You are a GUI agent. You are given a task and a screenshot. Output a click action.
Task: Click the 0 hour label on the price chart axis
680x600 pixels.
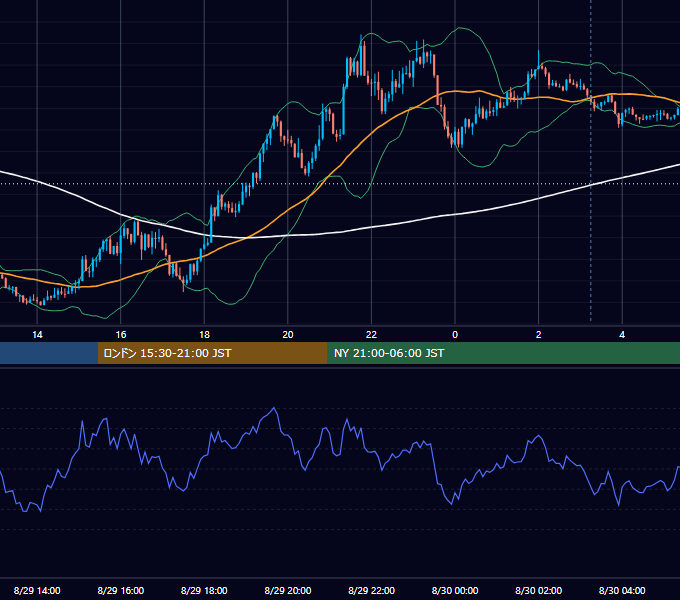click(455, 335)
